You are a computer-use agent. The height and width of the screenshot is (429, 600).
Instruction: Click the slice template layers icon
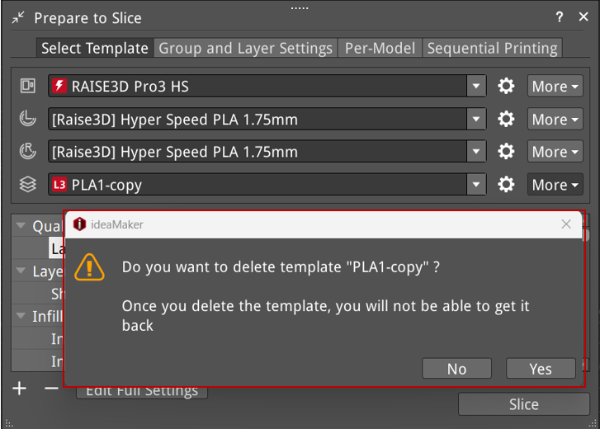pyautogui.click(x=28, y=184)
